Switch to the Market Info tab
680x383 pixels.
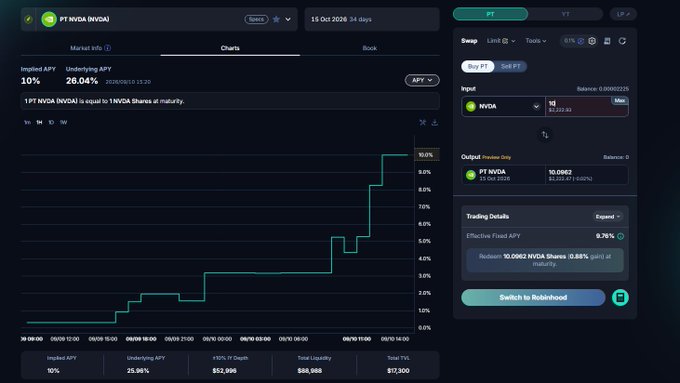click(x=90, y=48)
